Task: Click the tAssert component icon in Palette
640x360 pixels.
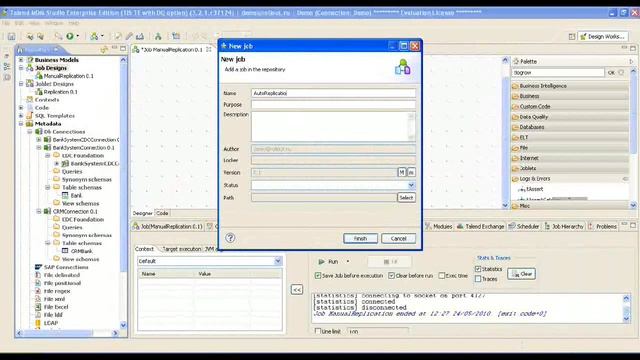Action: point(521,189)
